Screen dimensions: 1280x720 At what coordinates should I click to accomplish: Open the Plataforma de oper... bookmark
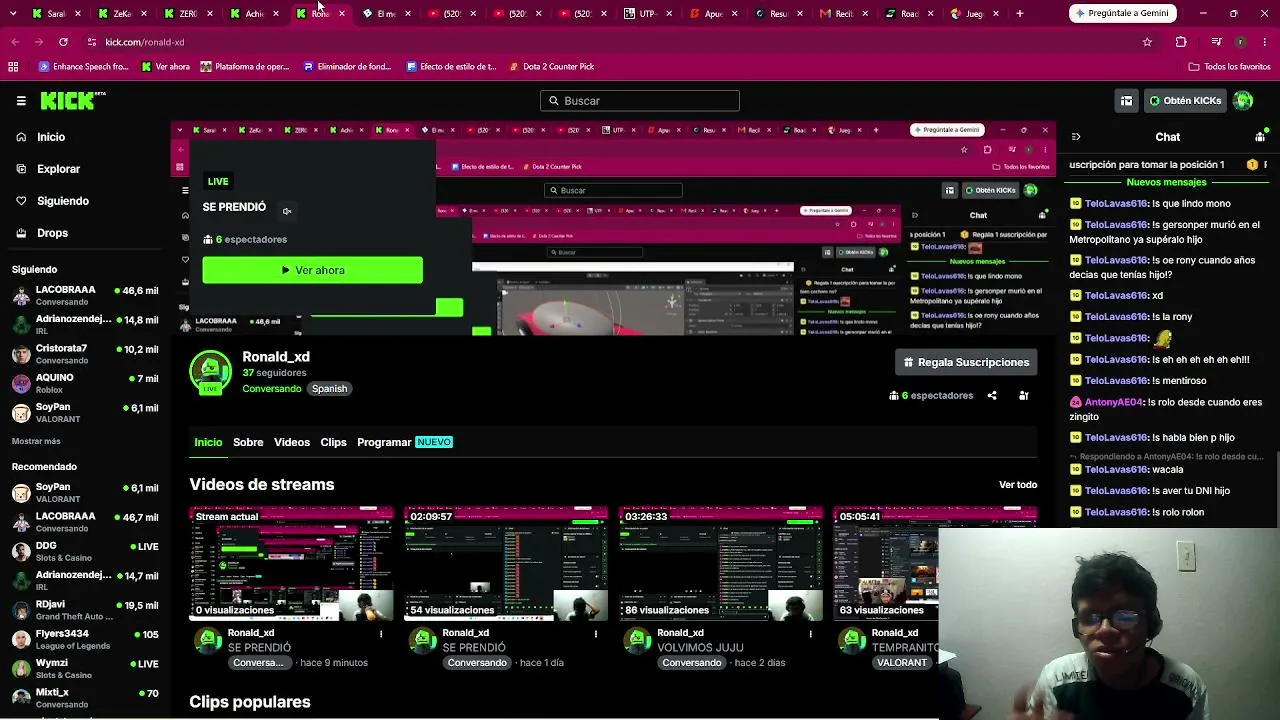[245, 67]
